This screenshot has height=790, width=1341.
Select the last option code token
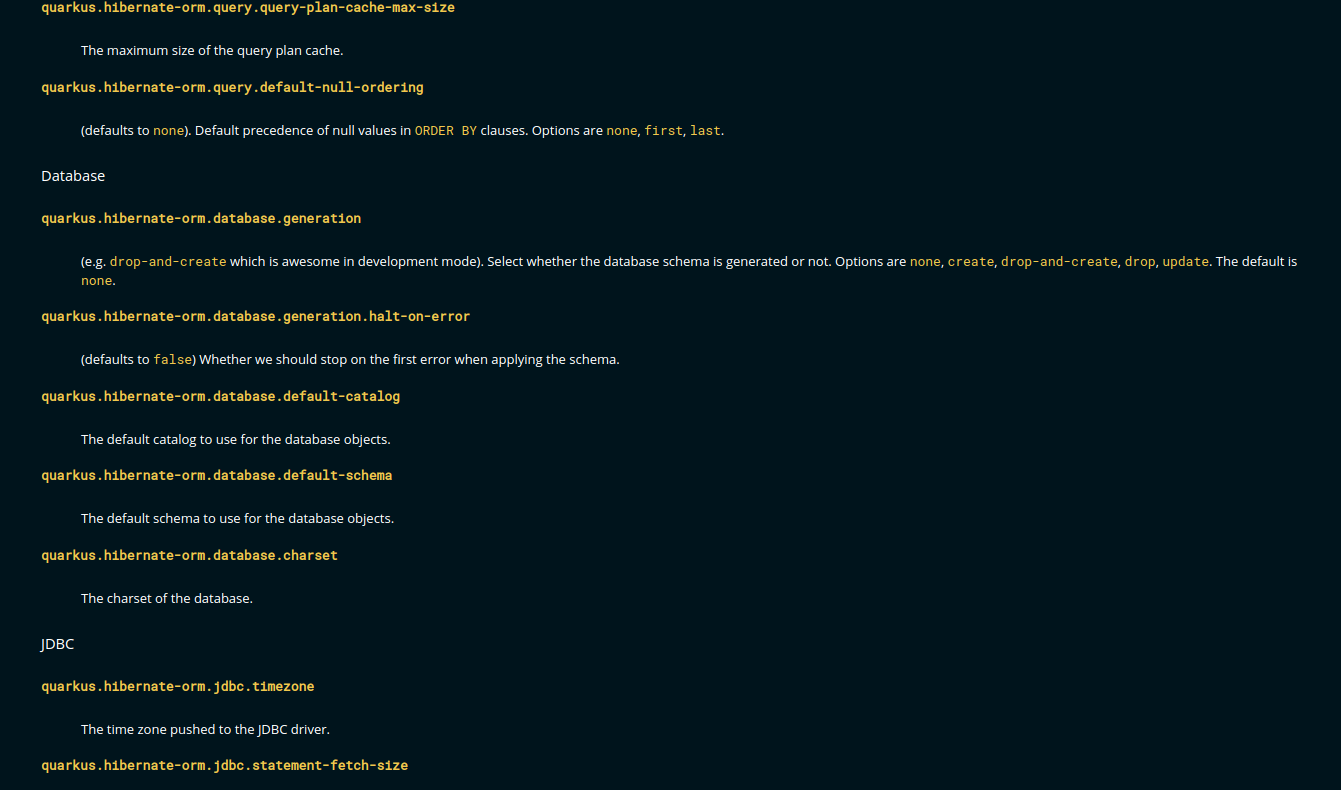coord(705,130)
